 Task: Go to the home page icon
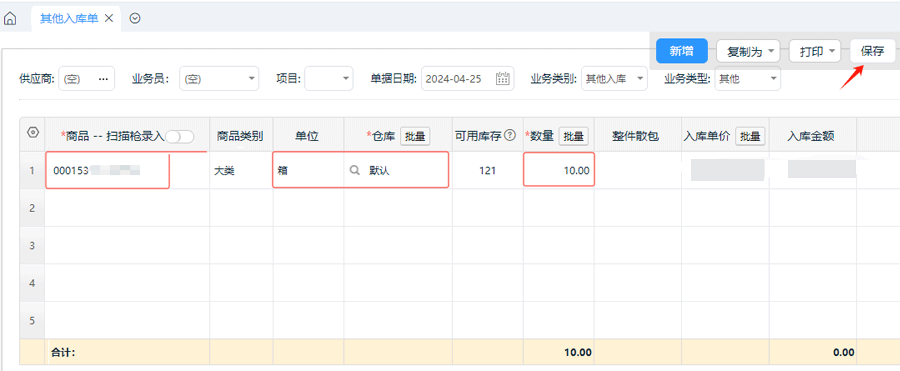point(10,18)
